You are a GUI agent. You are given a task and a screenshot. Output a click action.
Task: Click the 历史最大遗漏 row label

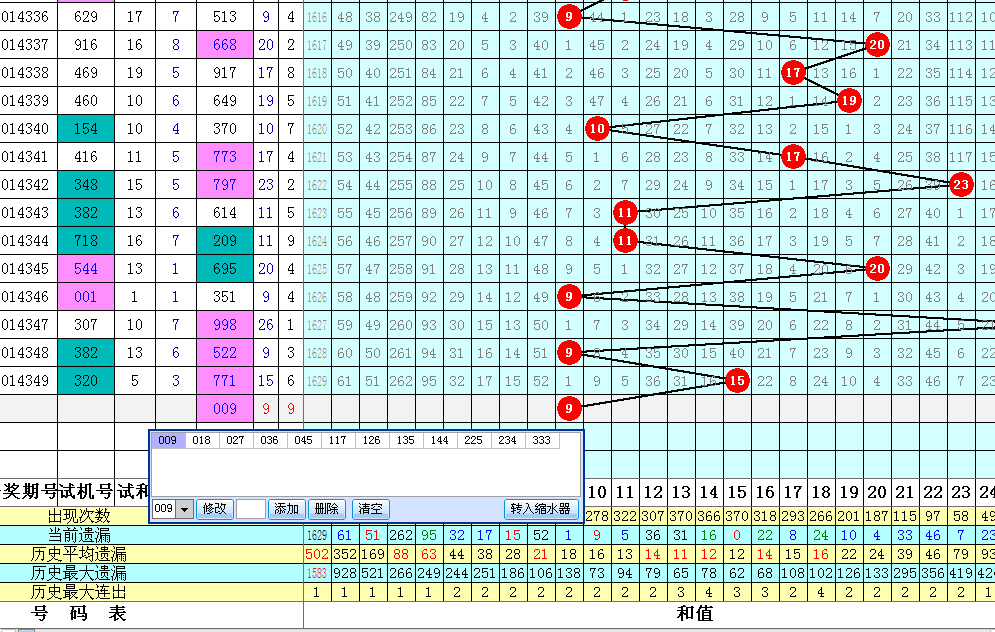[79, 573]
